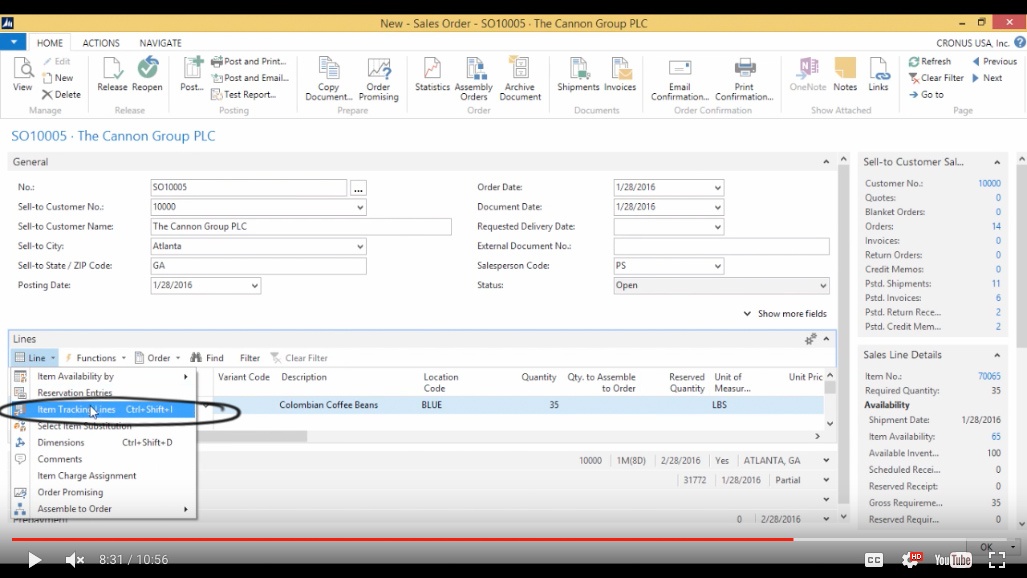
Task: Select Item Tracking Lines menu entry
Action: 103,410
